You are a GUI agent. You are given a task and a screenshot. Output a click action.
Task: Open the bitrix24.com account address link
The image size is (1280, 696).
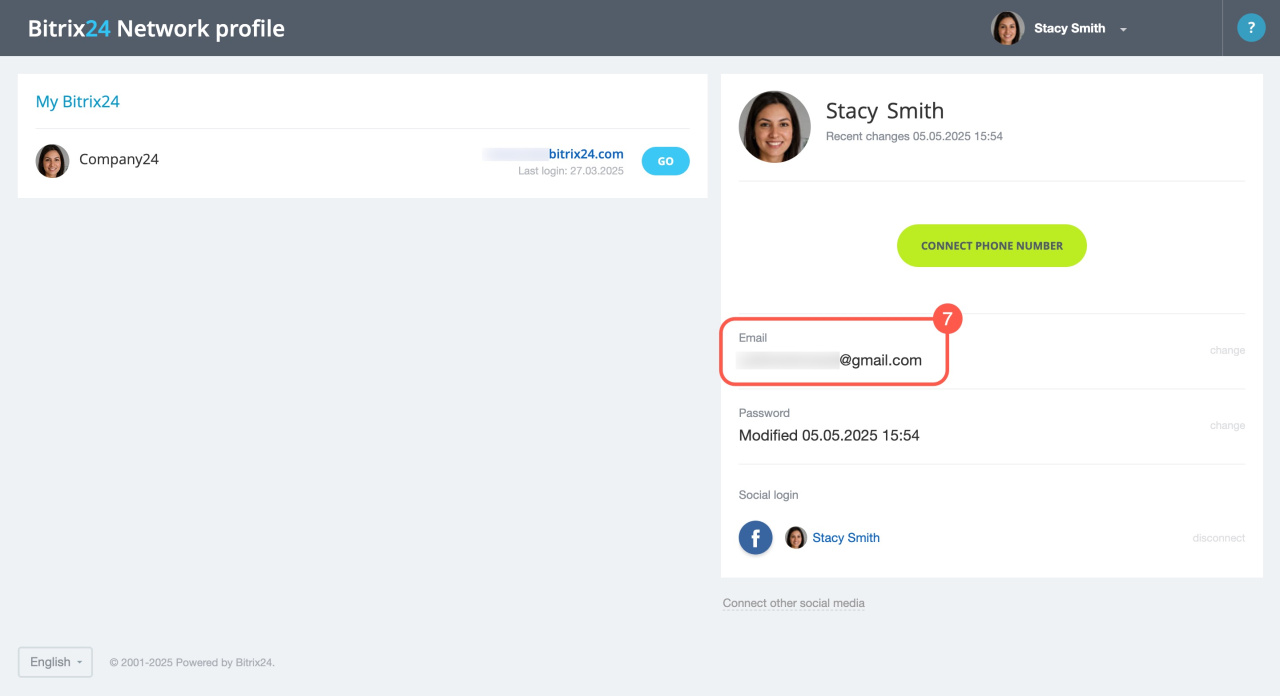click(553, 154)
